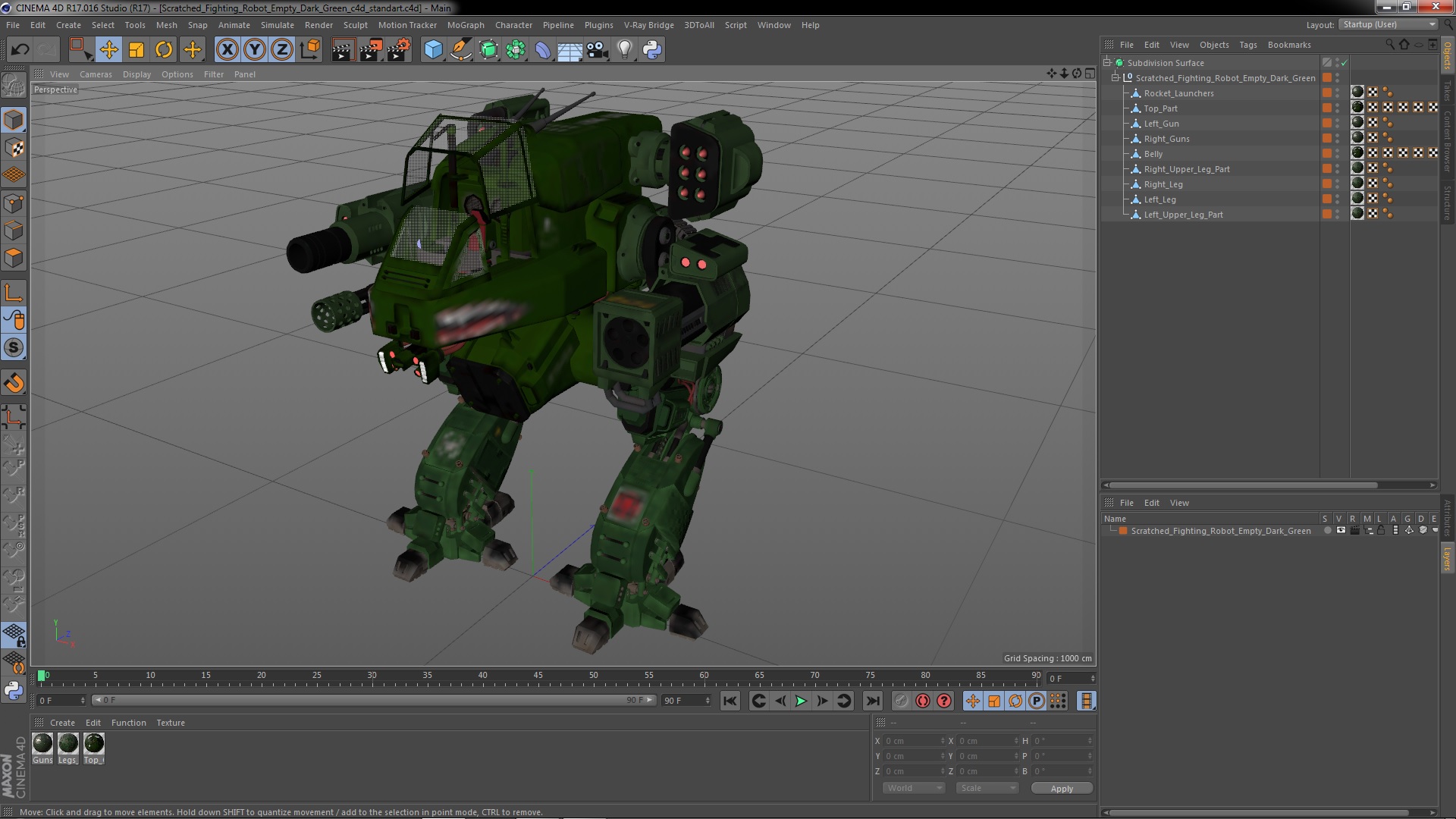Select the Scale tool
1456x819 pixels.
click(136, 50)
